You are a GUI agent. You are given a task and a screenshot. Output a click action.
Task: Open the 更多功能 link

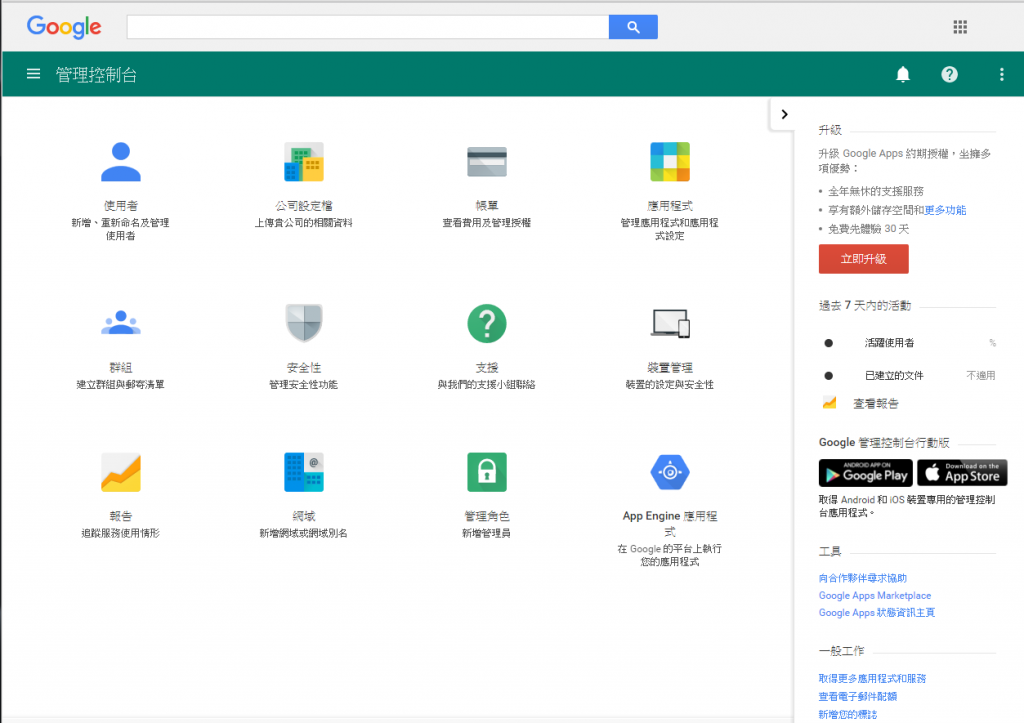tap(945, 210)
